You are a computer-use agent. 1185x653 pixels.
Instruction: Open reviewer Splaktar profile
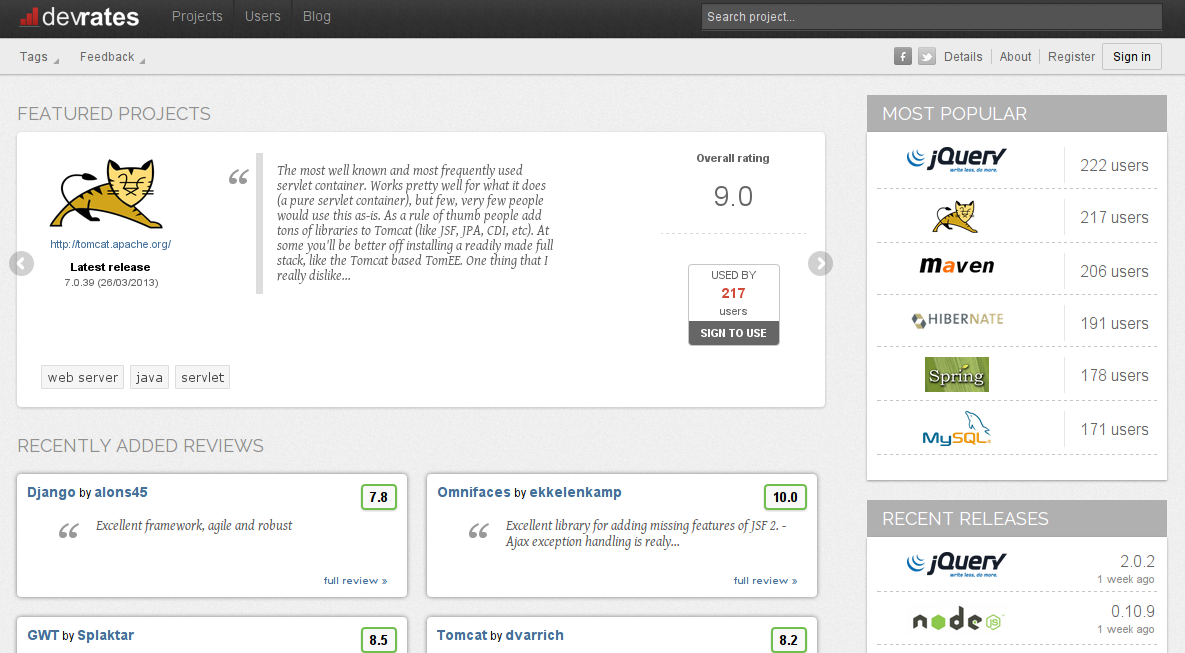tap(106, 636)
